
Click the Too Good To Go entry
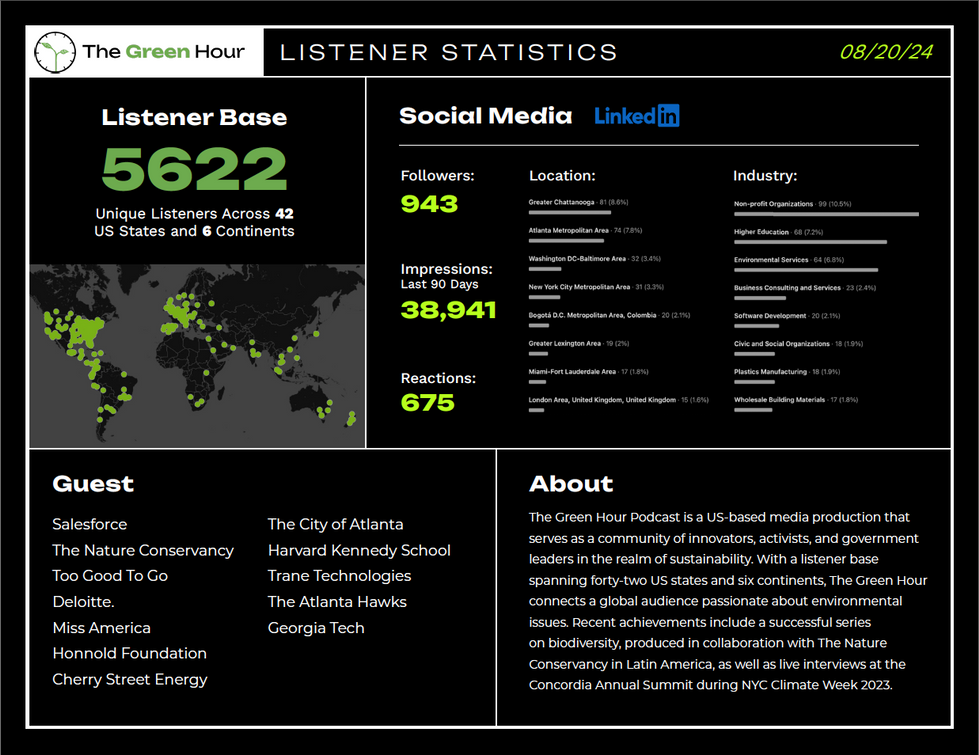pyautogui.click(x=111, y=576)
